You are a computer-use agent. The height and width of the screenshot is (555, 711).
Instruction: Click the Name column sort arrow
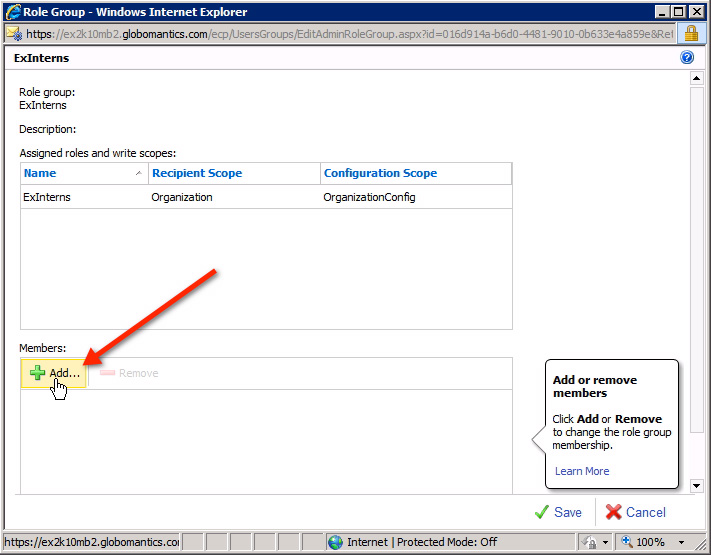pos(139,173)
